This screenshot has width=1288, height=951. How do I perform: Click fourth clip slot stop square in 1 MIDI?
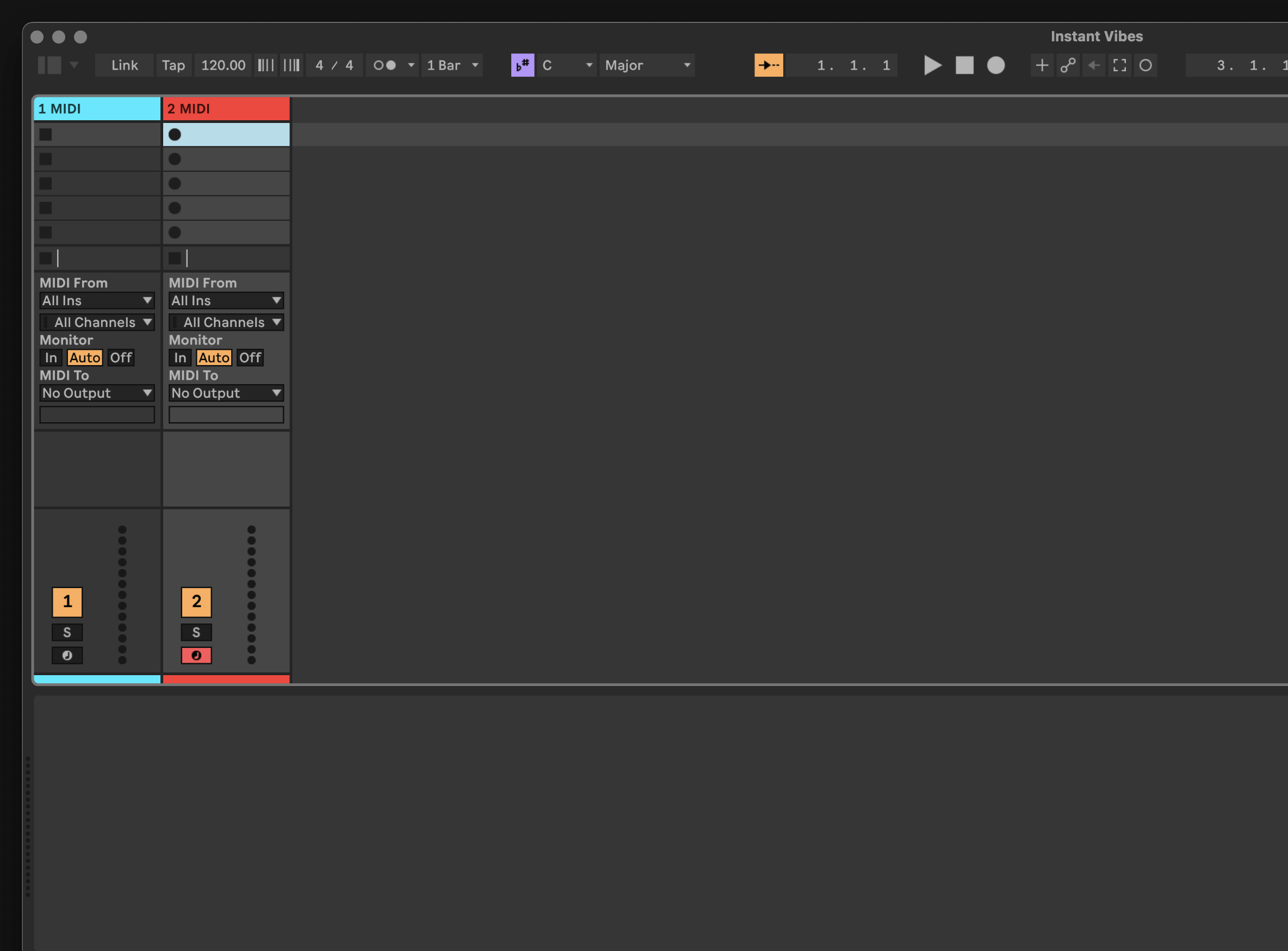click(46, 208)
